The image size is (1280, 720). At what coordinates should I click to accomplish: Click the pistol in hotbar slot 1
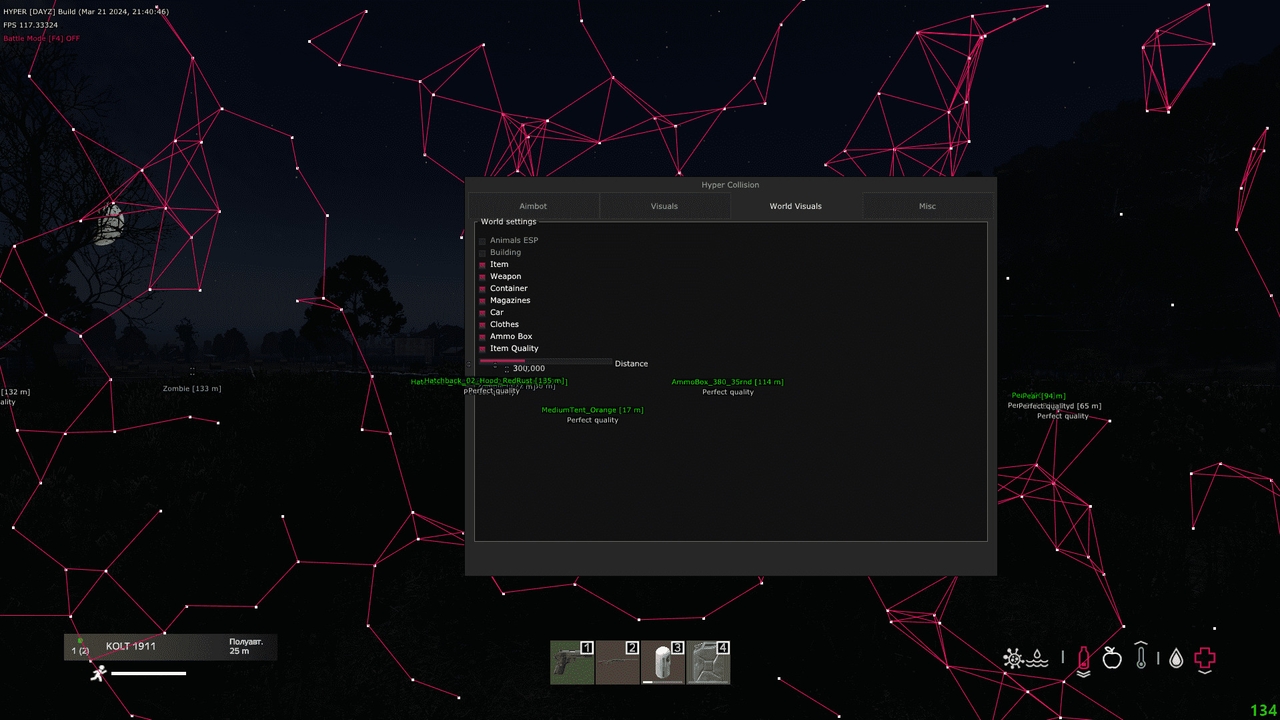click(x=572, y=662)
